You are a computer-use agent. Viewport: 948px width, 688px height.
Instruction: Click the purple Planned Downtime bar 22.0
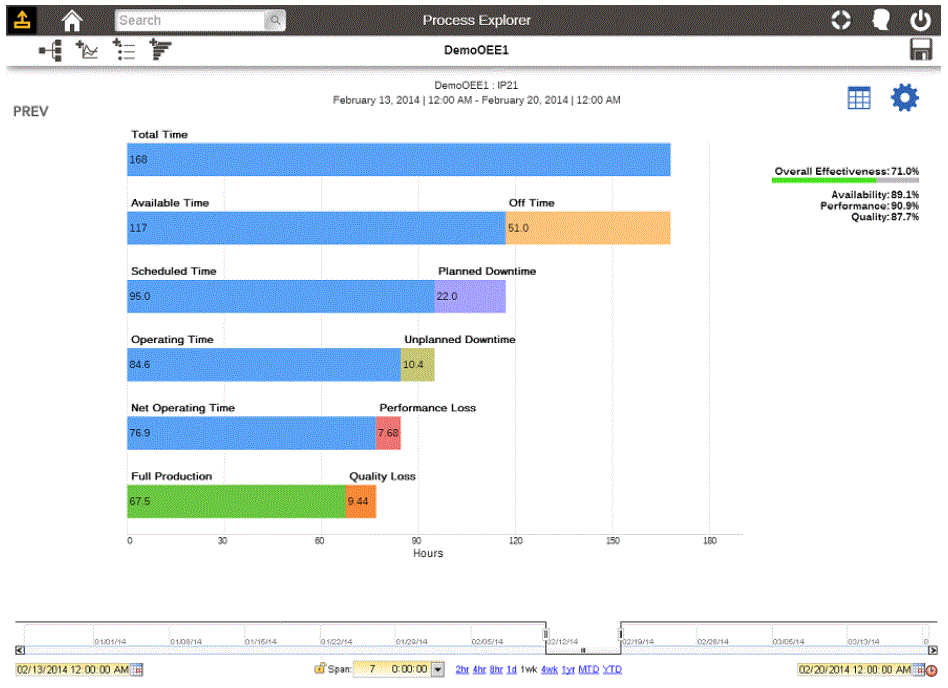coord(470,296)
